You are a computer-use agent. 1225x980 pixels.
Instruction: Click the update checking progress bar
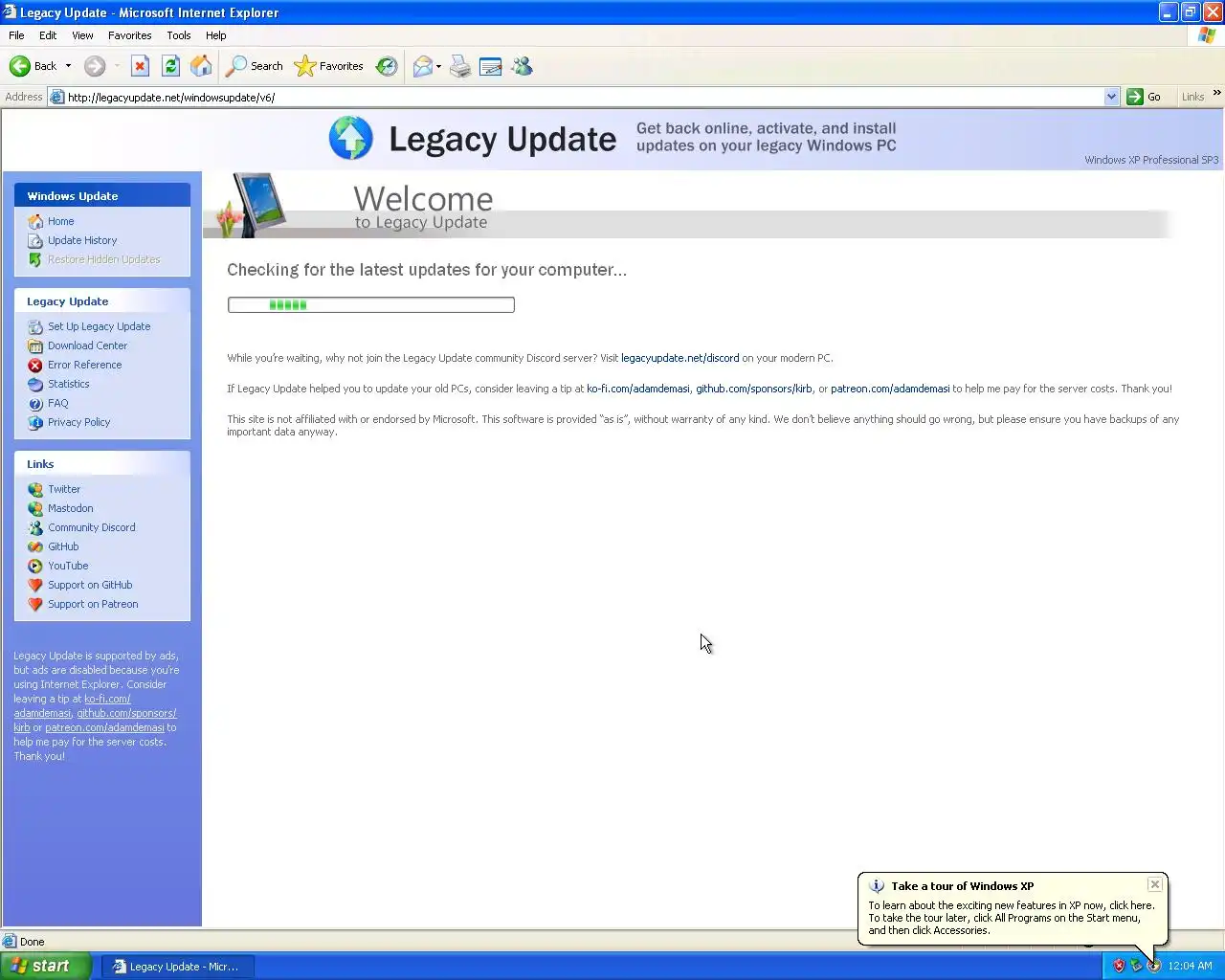click(371, 304)
